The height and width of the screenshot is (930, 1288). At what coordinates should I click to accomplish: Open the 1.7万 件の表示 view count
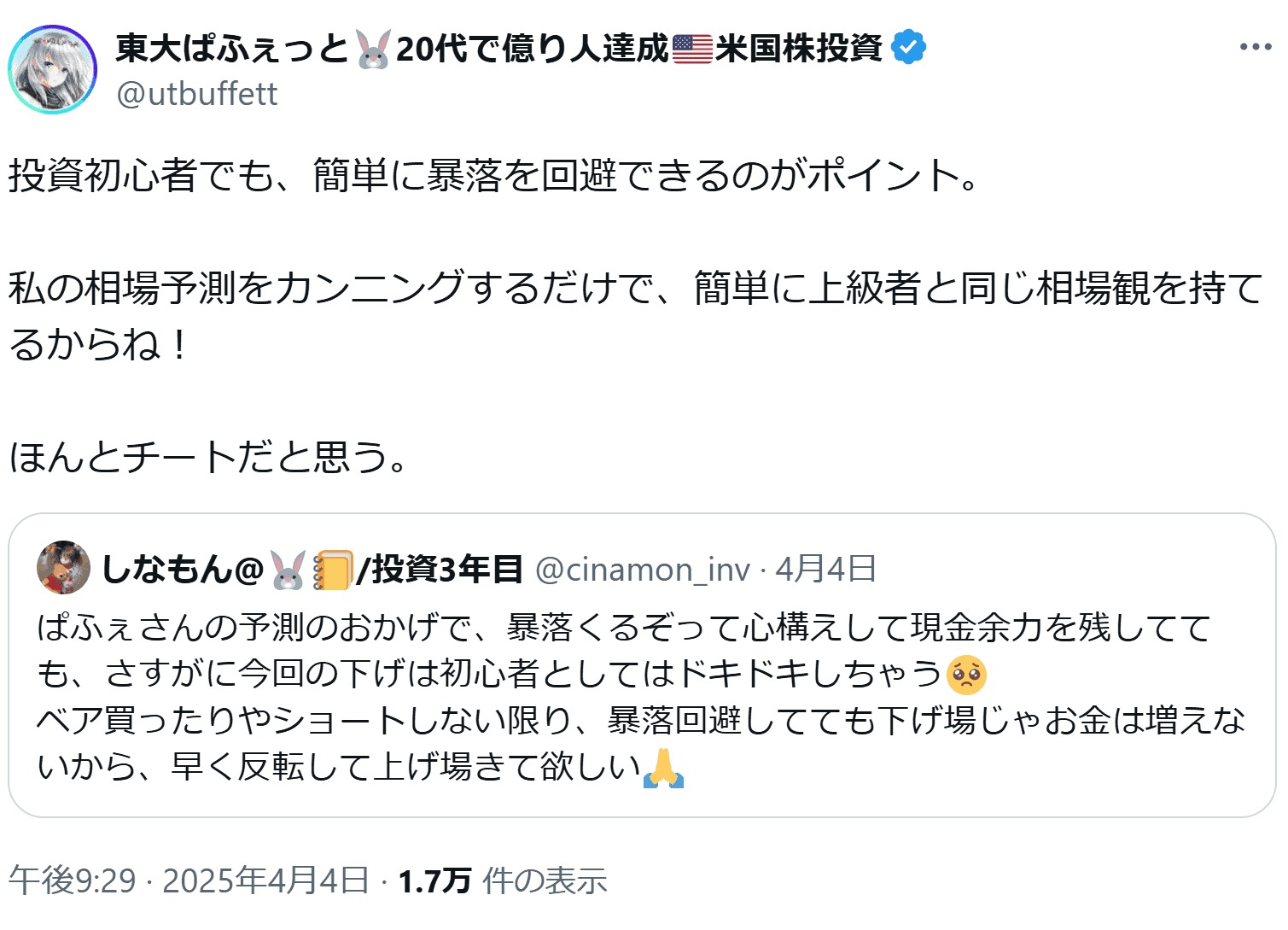[503, 880]
